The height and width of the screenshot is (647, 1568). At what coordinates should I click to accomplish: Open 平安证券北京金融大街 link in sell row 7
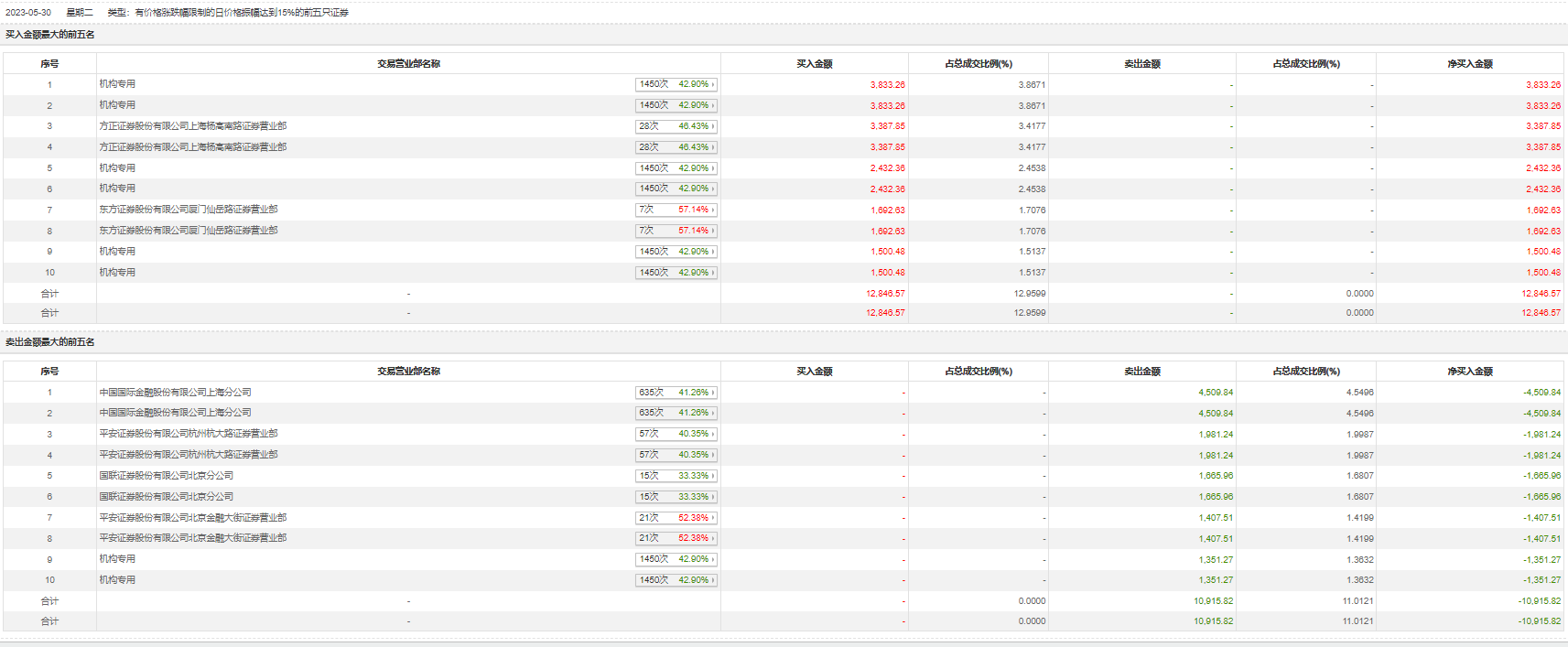tap(192, 518)
